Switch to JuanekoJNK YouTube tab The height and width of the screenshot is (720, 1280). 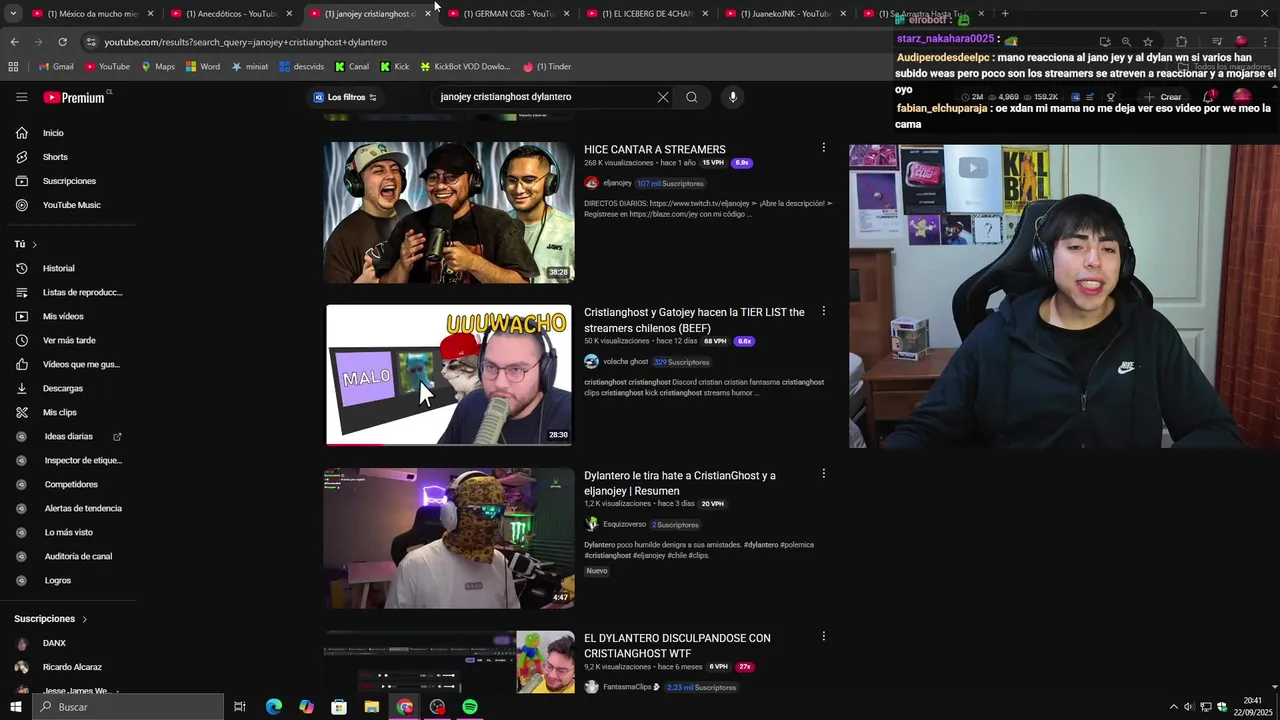[786, 14]
